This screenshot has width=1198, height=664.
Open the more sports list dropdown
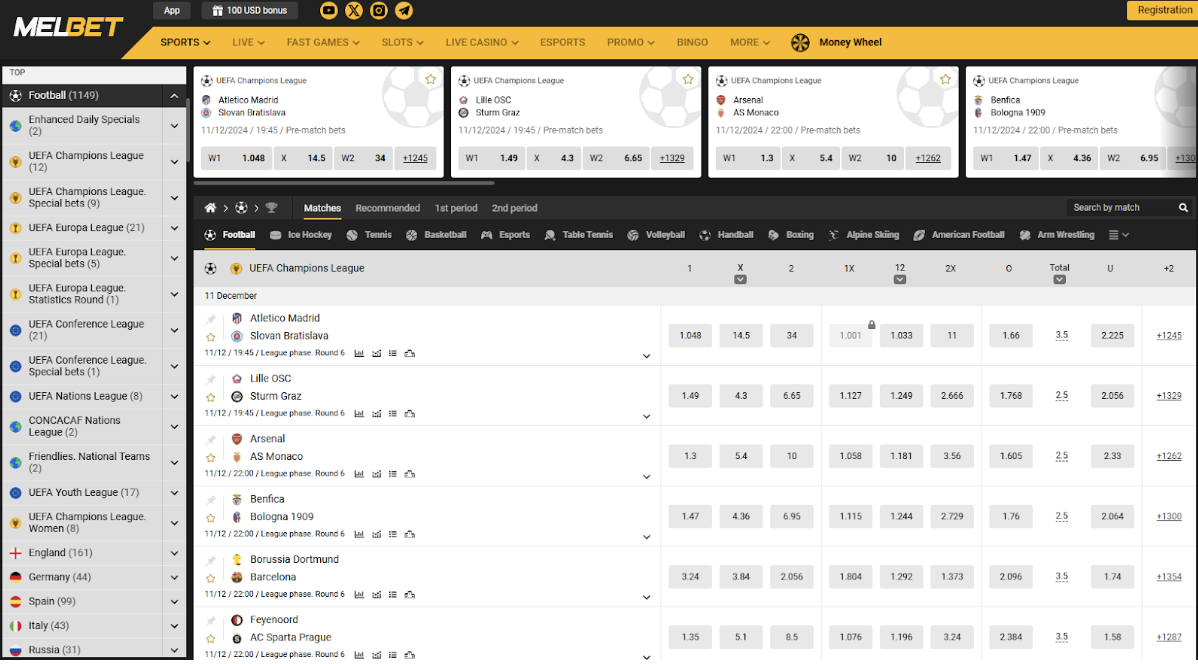pos(1119,235)
